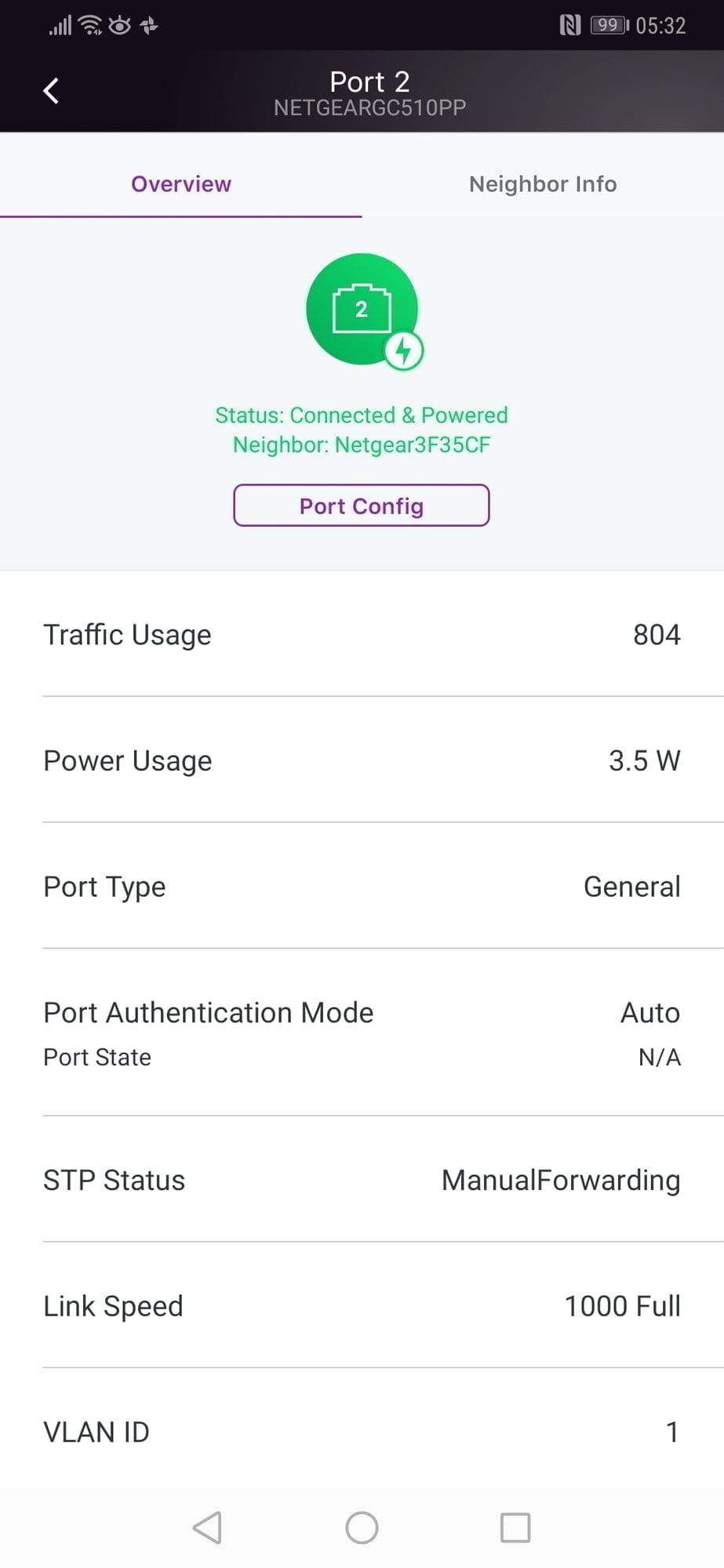Tap the VLAN ID row
The height and width of the screenshot is (1568, 724).
coord(362,1432)
